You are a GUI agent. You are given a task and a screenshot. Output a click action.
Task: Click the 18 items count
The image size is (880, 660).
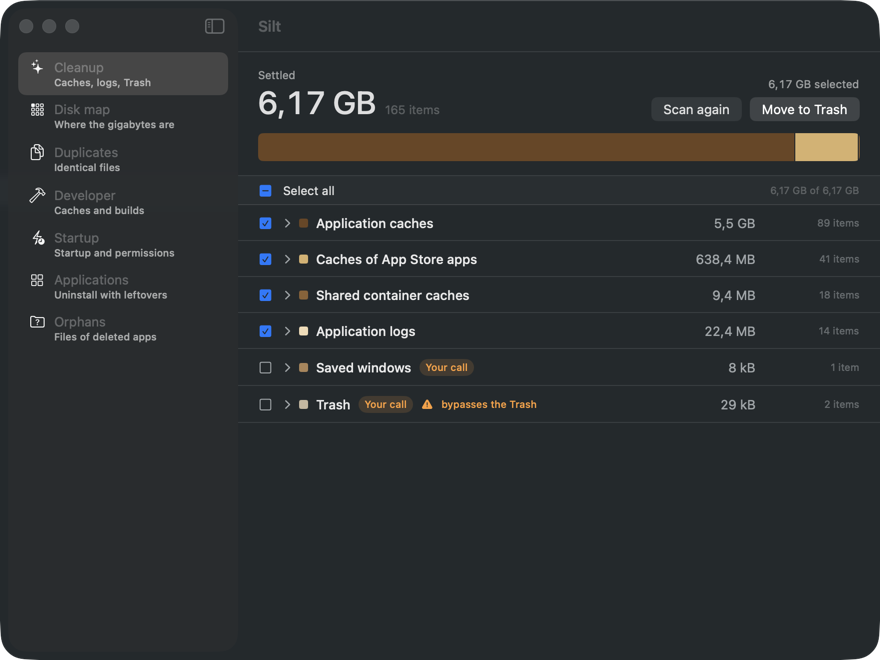click(x=839, y=295)
